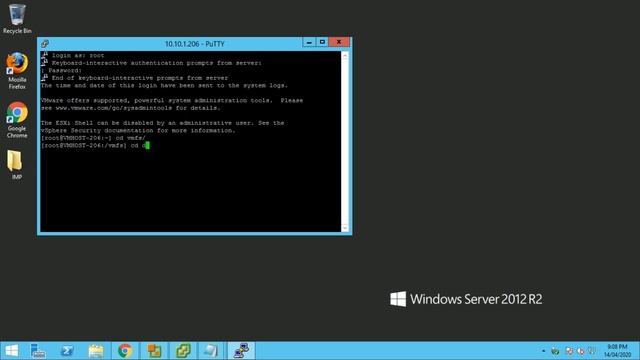Minimize the PuTTY window

tap(309, 42)
